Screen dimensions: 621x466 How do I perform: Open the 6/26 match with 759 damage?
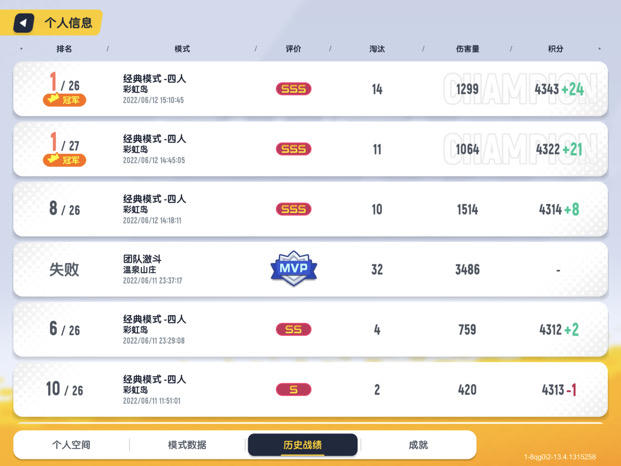[310, 329]
